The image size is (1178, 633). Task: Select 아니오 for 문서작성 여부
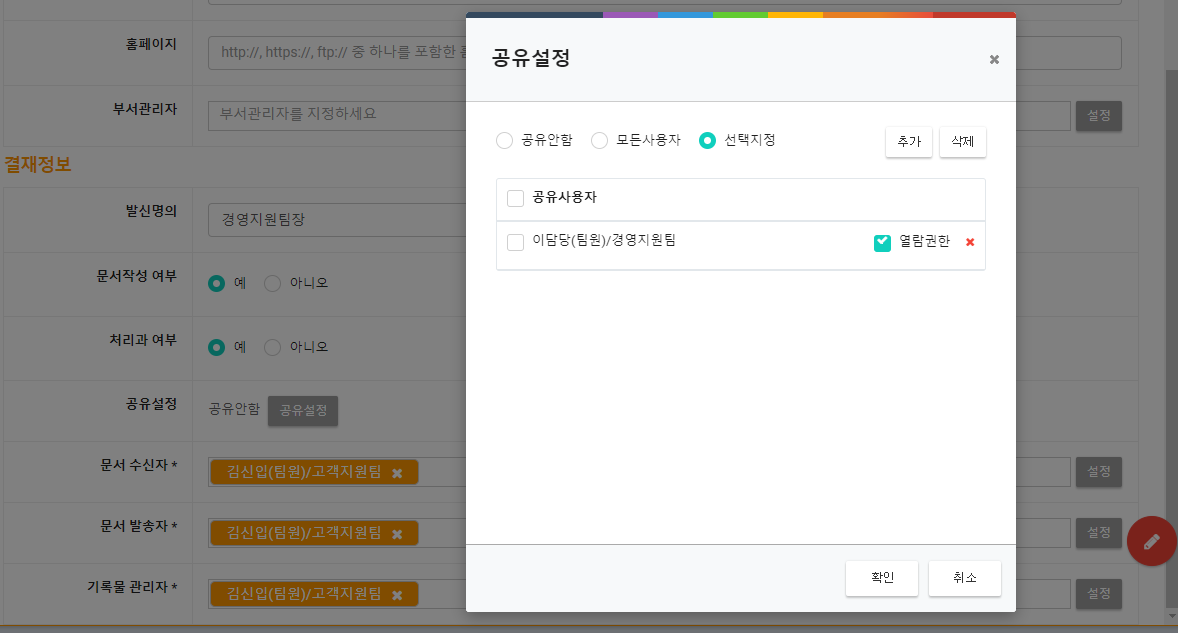coord(273,284)
